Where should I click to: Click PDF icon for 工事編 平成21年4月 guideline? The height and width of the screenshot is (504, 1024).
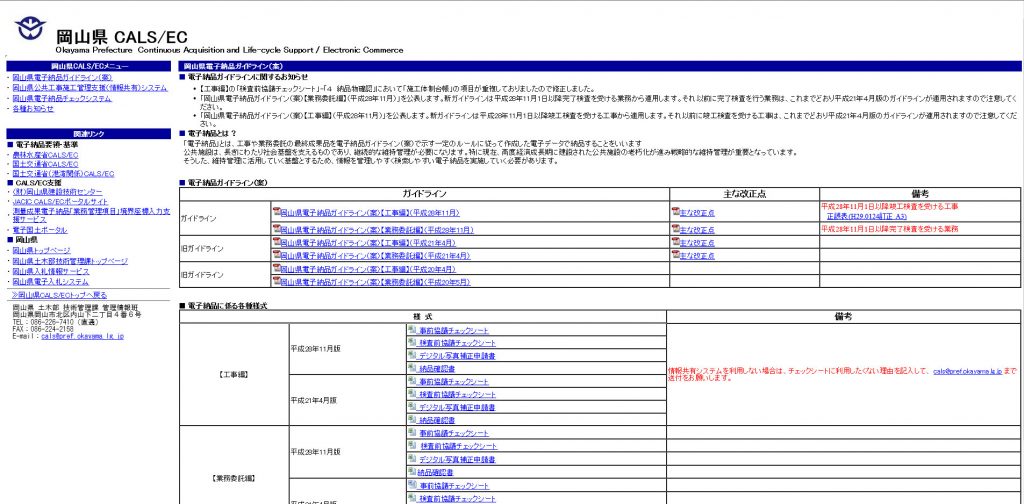click(276, 242)
